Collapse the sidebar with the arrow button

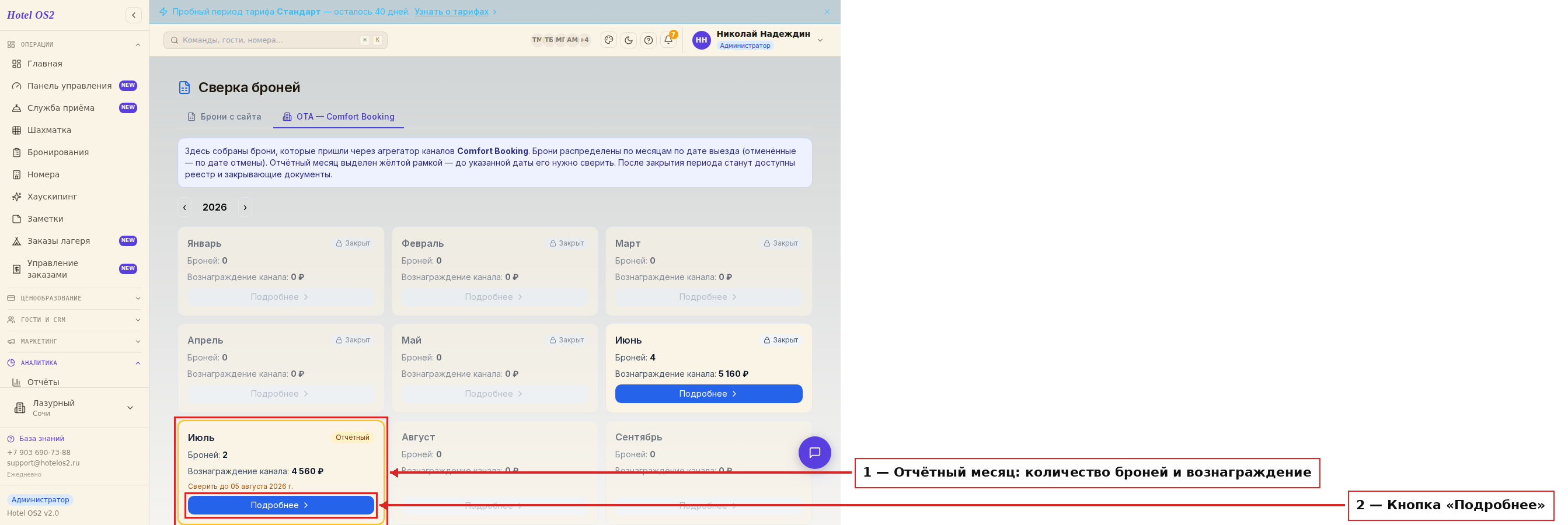133,15
